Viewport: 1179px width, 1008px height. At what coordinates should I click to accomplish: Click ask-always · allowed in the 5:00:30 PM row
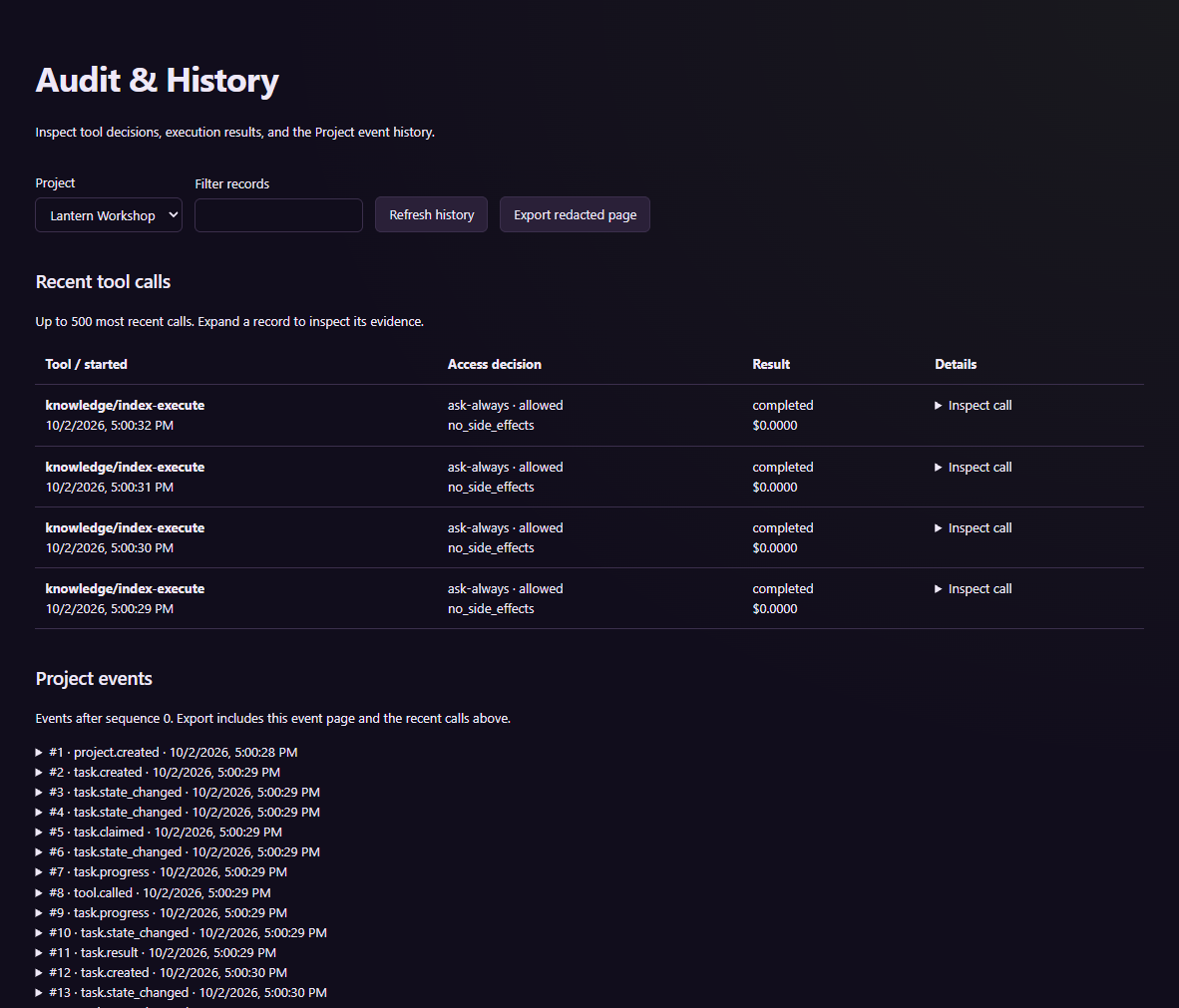click(x=506, y=527)
